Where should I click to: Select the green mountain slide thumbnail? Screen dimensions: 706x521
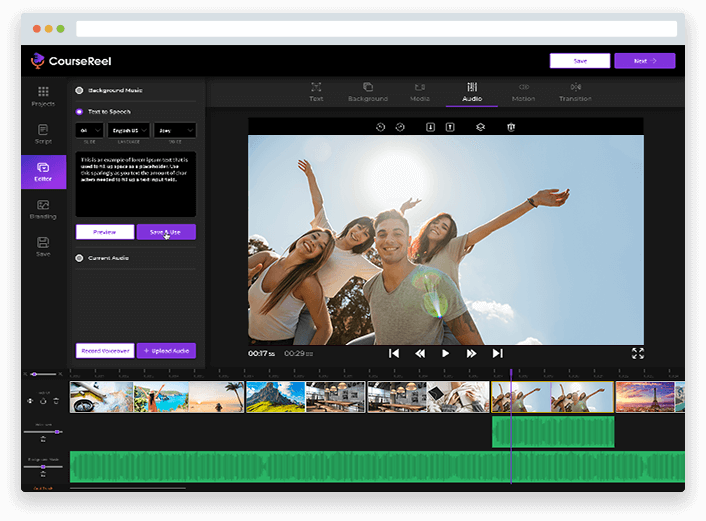(x=276, y=397)
